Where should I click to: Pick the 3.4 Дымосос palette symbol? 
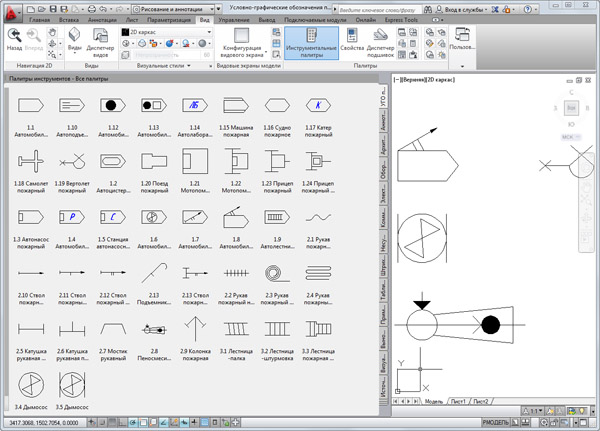(x=33, y=383)
